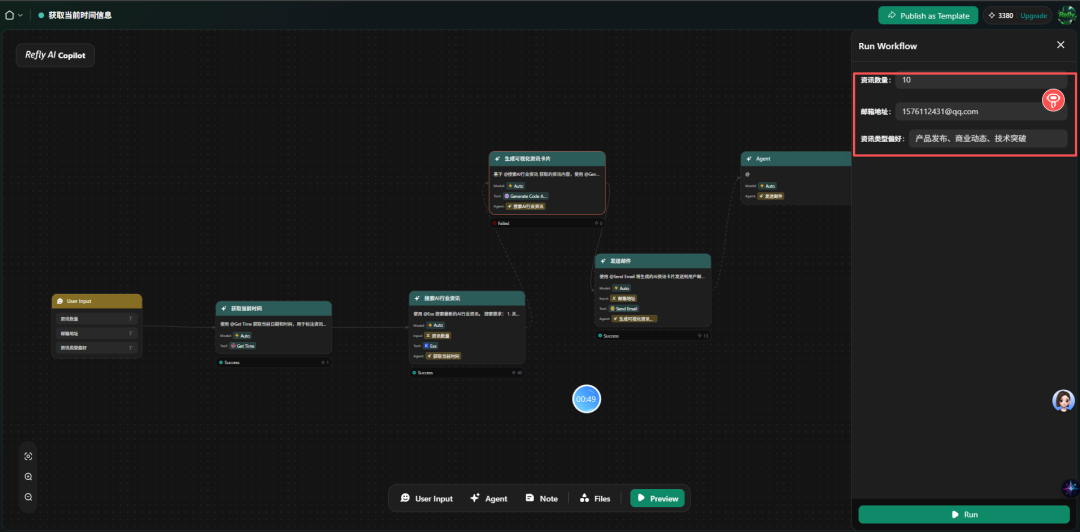Screen dimensions: 1080x532
Task: Click Success status under 搜索AI行业资讯 node
Action: point(422,372)
